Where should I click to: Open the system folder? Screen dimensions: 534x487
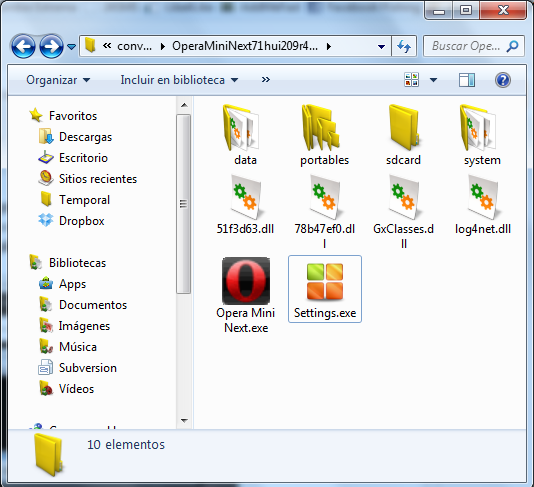(x=482, y=136)
